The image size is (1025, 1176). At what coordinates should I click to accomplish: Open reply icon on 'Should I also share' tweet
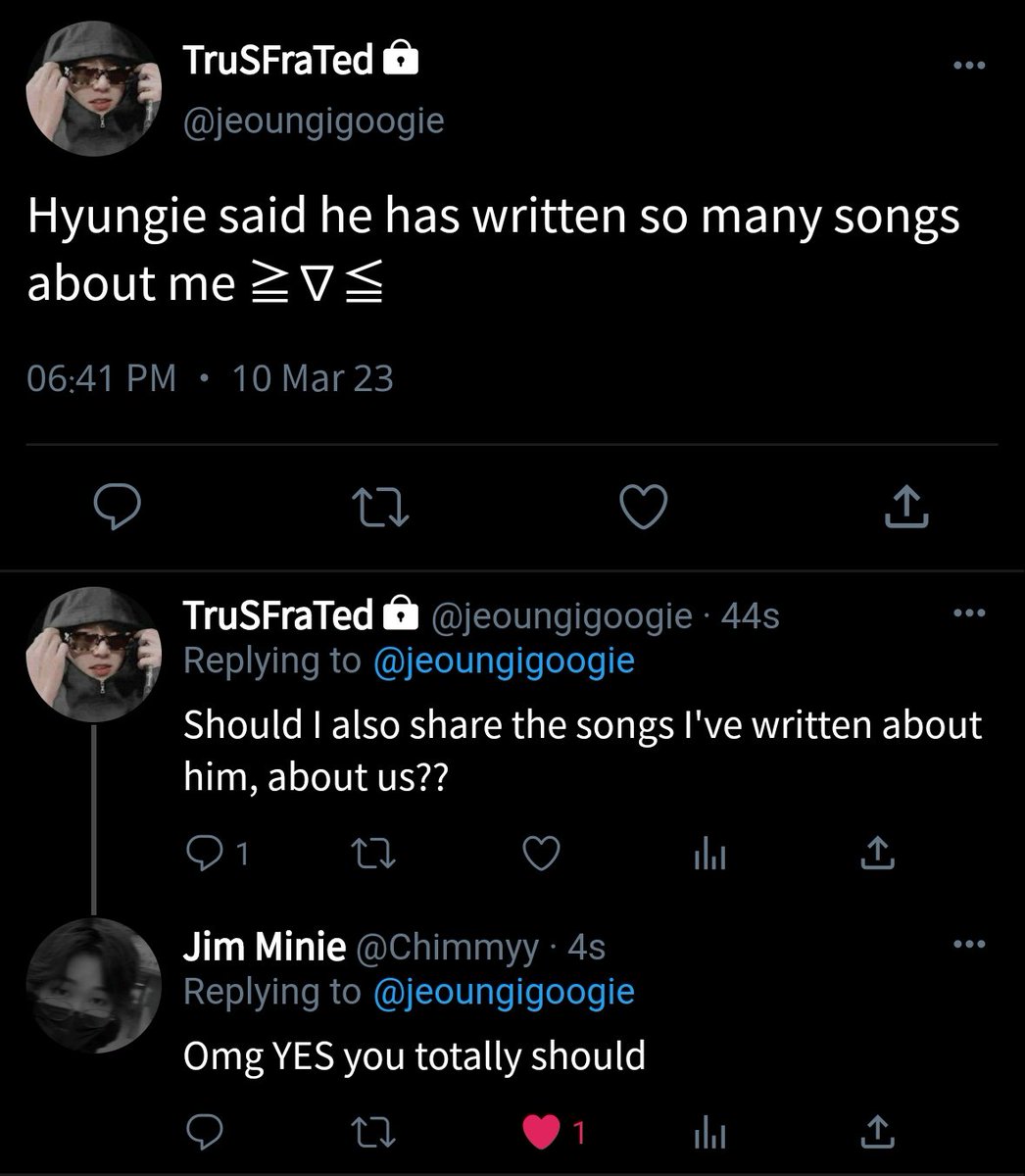point(204,855)
